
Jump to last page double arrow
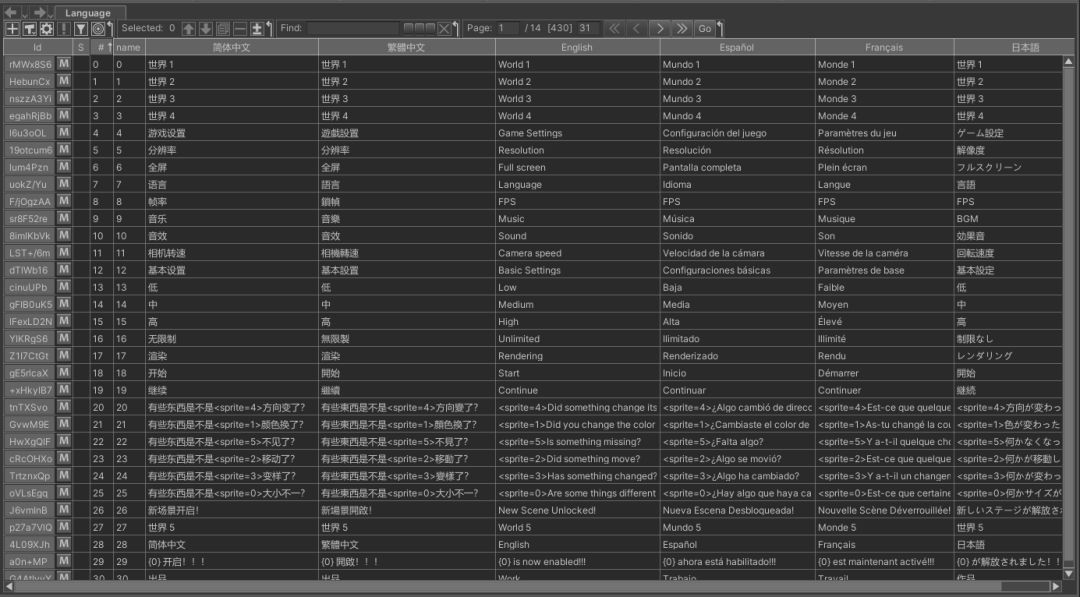pos(682,29)
